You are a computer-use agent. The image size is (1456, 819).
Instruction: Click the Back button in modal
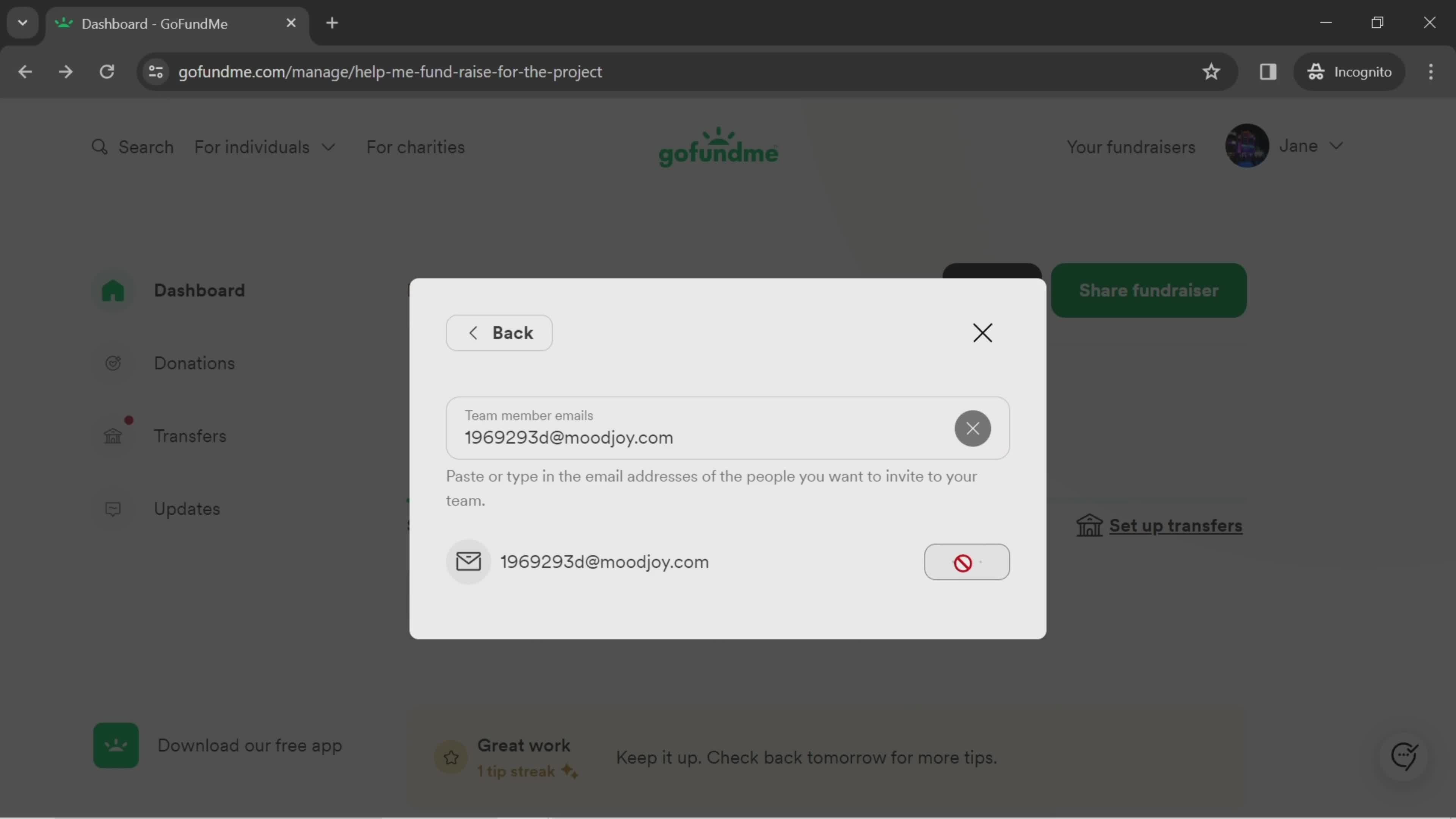click(500, 332)
